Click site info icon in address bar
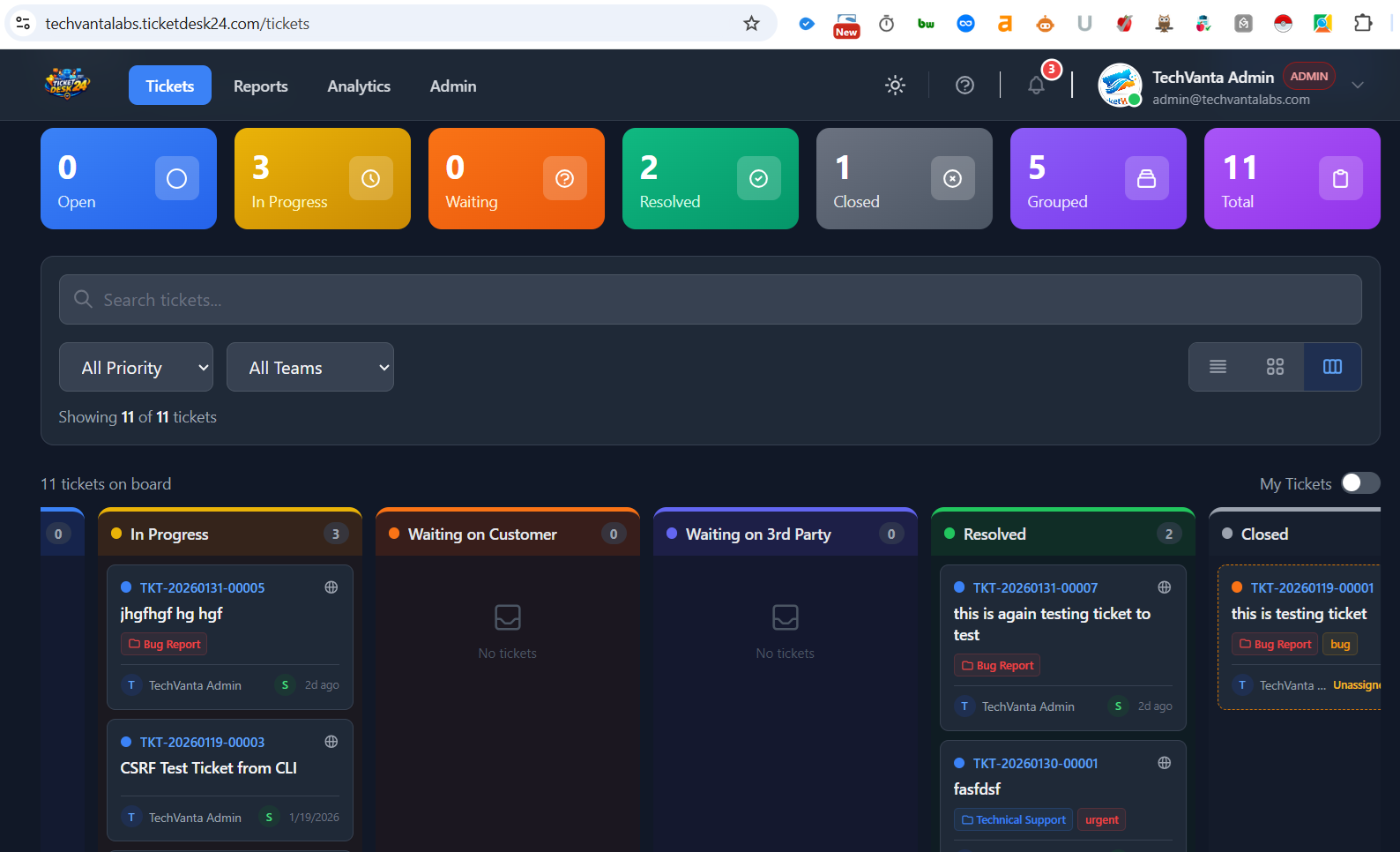 click(x=23, y=24)
